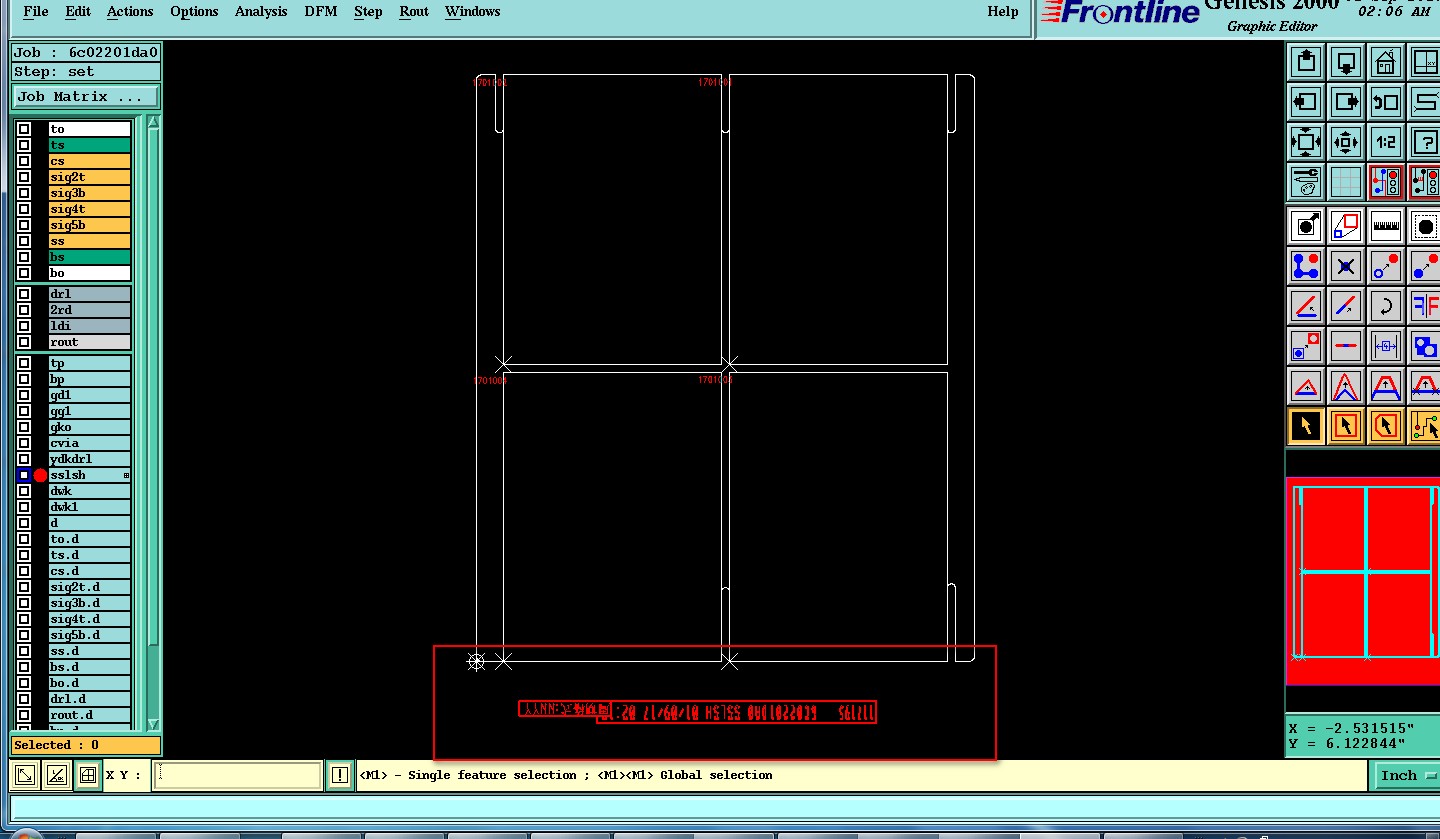Open the Windows menu
Viewport: 1440px width, 839px height.
pyautogui.click(x=472, y=12)
